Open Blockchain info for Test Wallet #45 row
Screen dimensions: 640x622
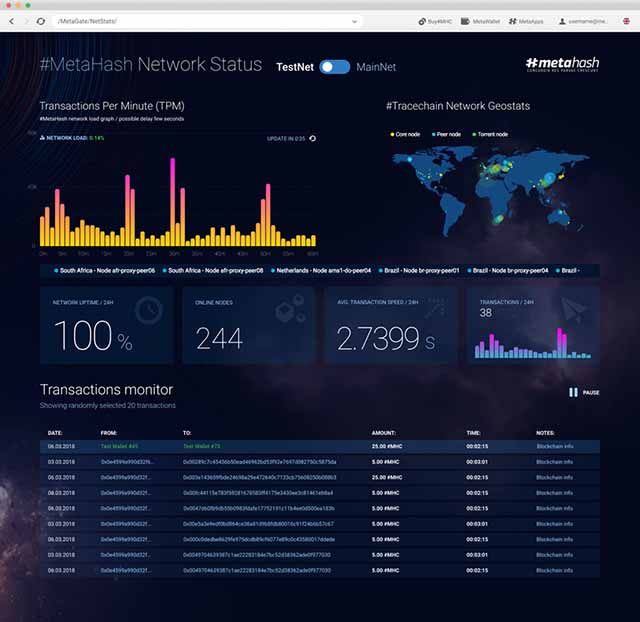(555, 447)
